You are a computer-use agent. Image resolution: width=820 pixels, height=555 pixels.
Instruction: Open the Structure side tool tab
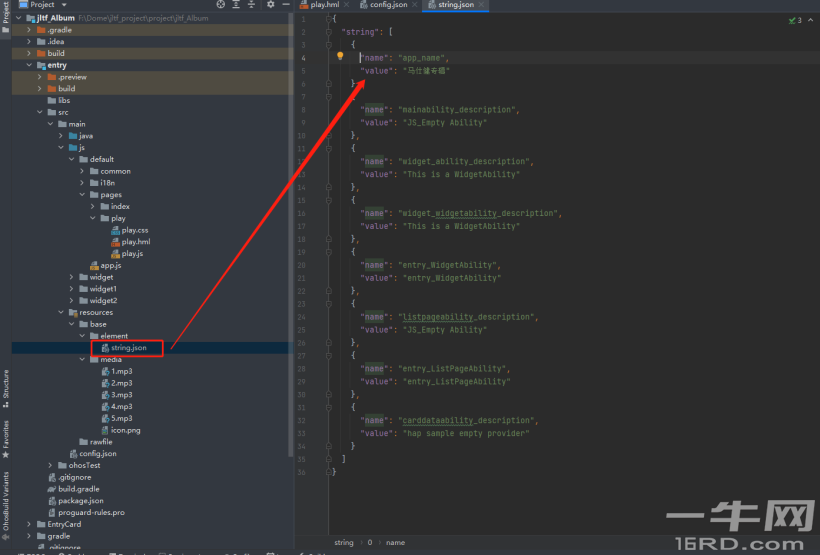(6, 388)
